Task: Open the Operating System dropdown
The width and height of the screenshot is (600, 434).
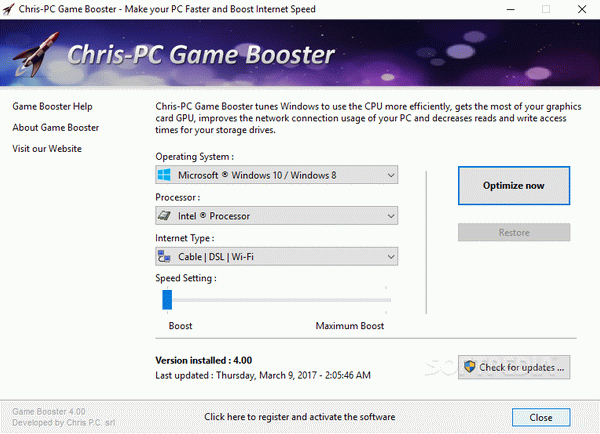Action: pyautogui.click(x=276, y=175)
